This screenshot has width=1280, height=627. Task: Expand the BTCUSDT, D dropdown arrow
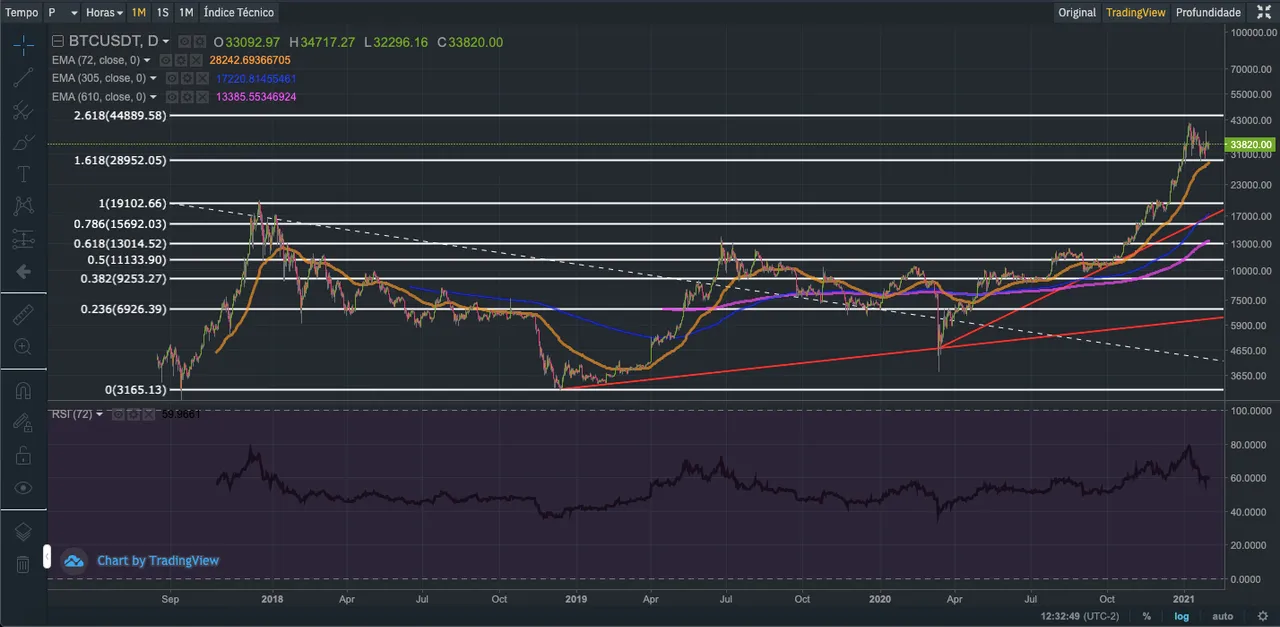tap(166, 42)
